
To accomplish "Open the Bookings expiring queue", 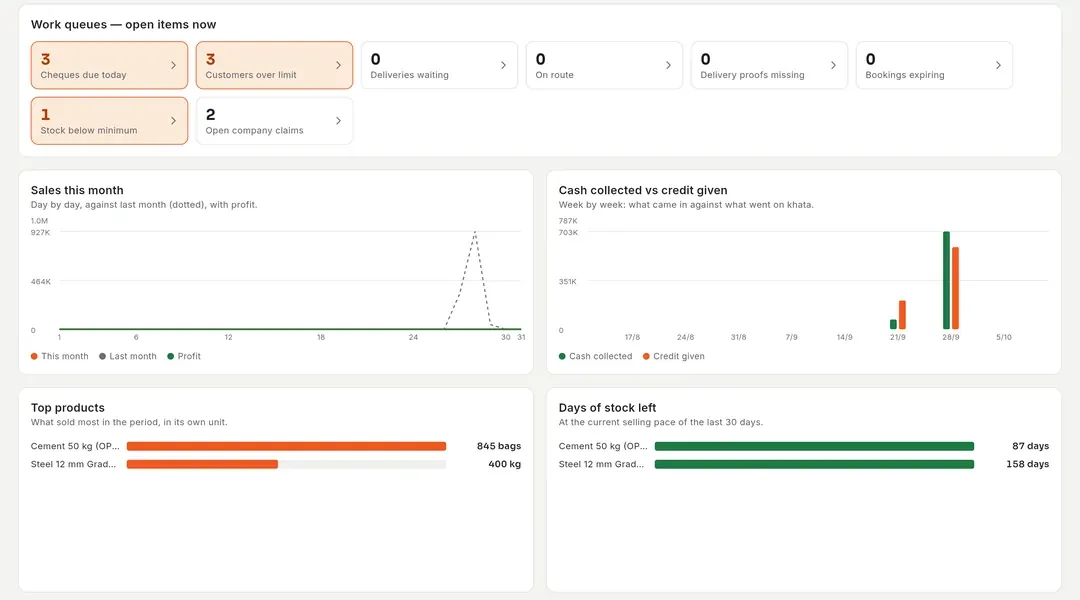I will click(x=934, y=65).
